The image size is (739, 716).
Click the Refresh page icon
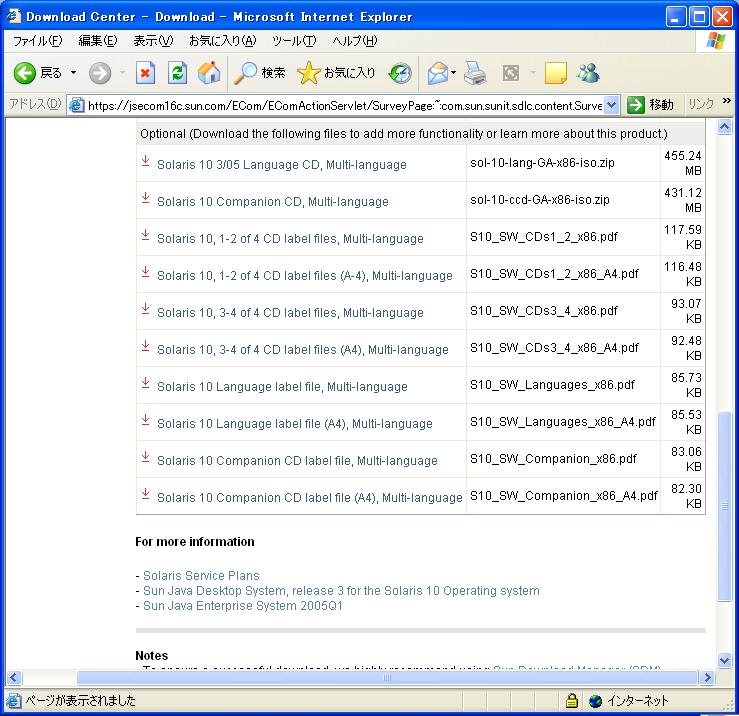coord(177,73)
